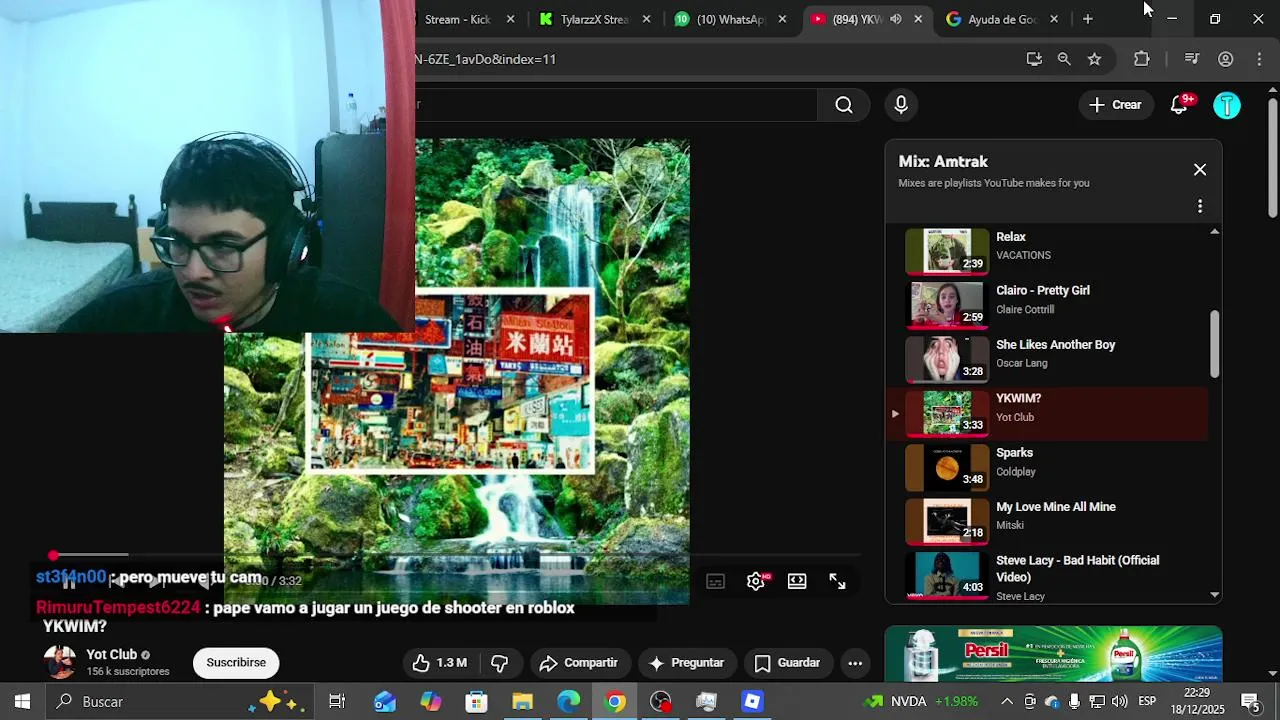Open the Chrome three-dot menu
This screenshot has width=1280, height=720.
1259,59
